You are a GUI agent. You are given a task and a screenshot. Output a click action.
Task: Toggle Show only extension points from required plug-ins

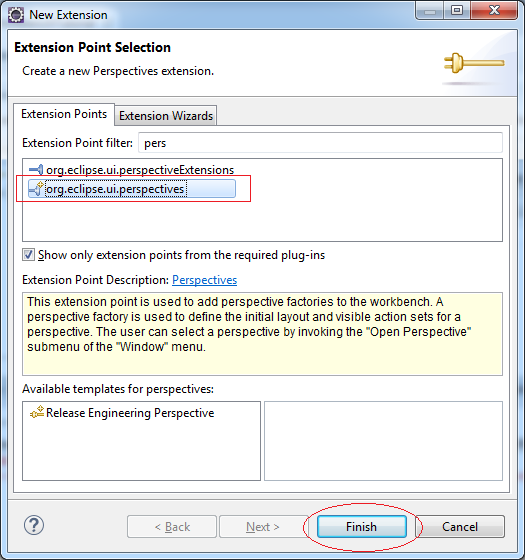pyautogui.click(x=28, y=255)
